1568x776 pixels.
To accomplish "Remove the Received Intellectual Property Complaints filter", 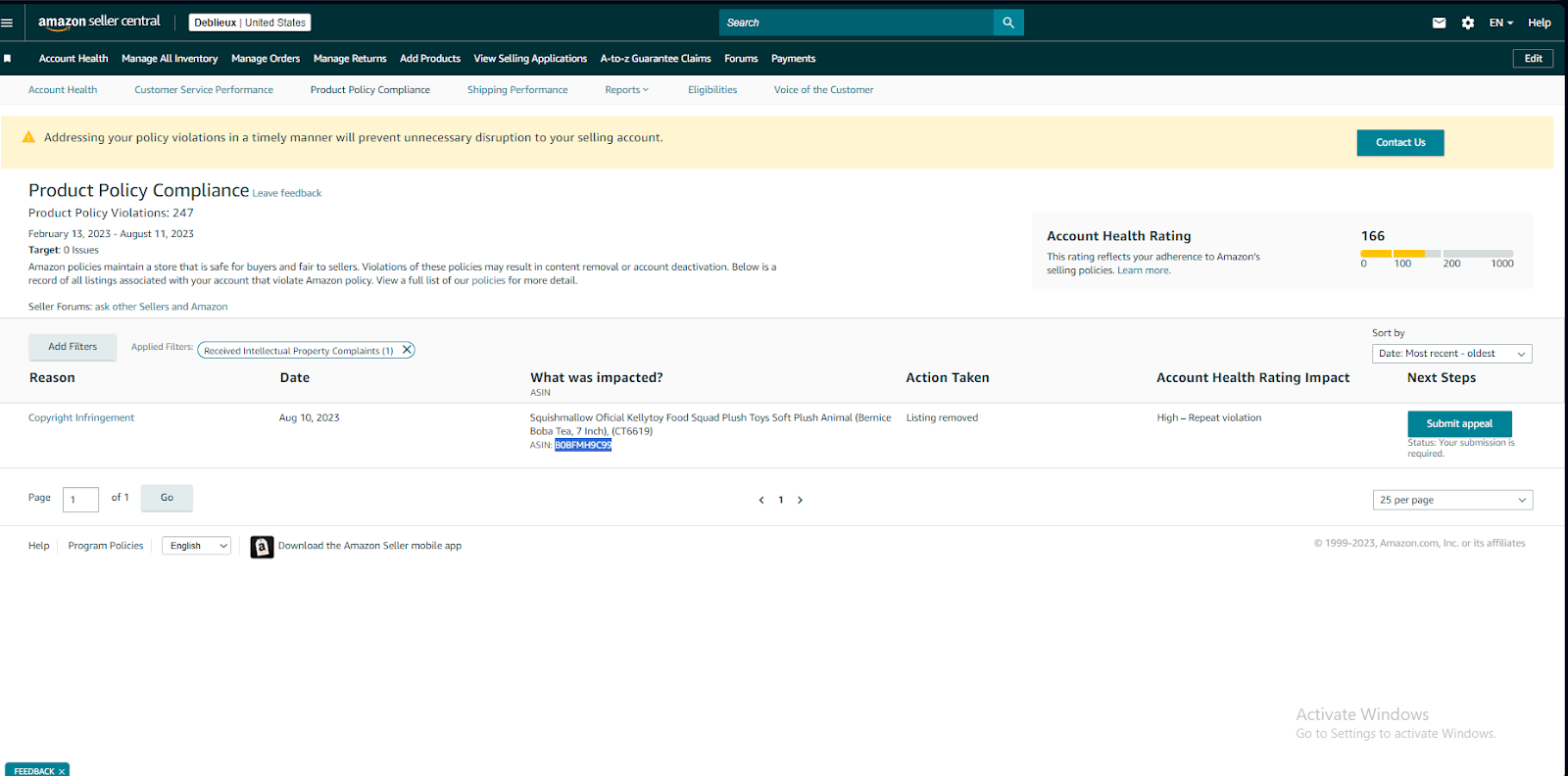I will tap(407, 350).
